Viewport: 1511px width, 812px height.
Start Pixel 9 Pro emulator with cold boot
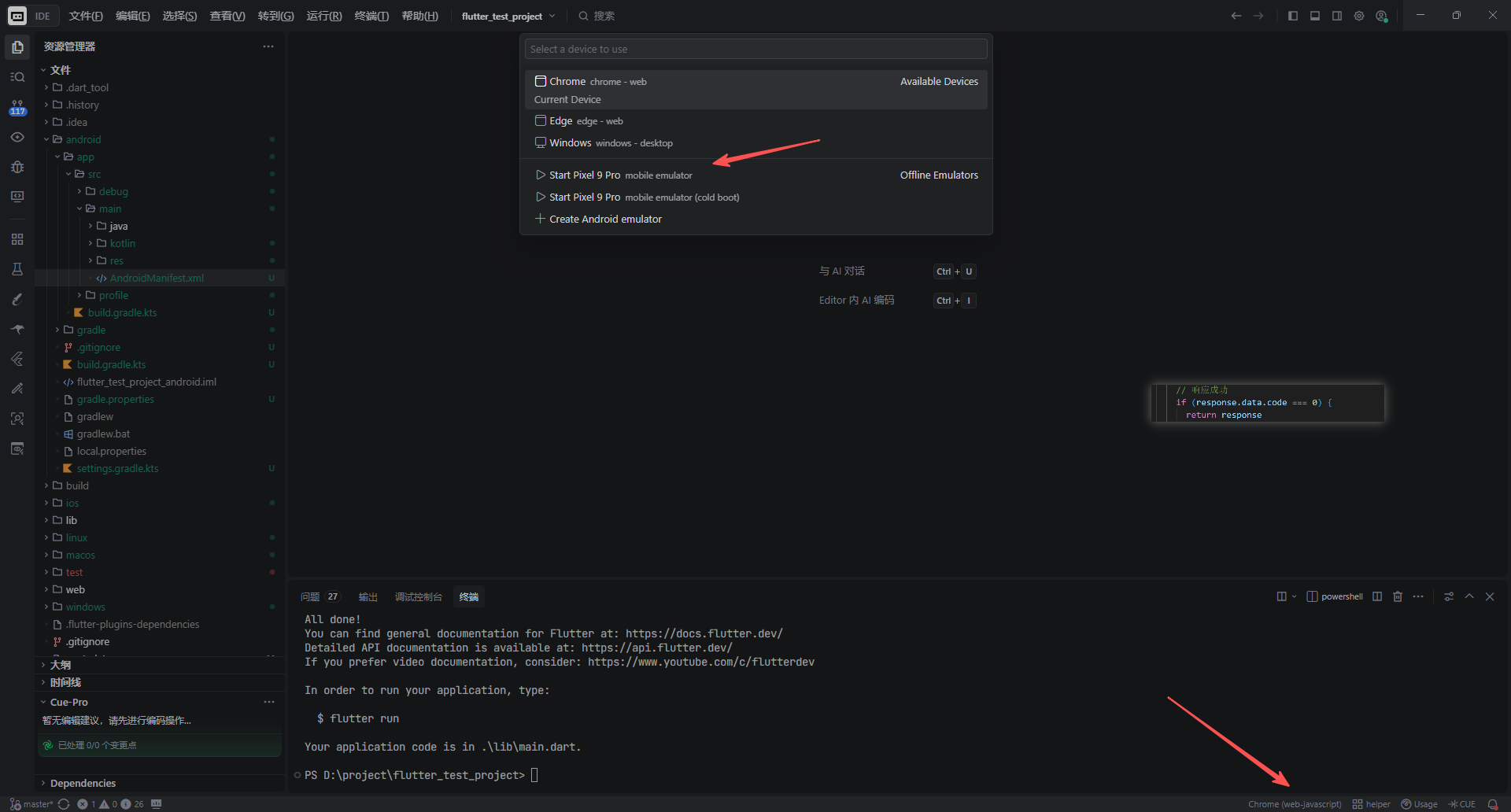[755, 197]
